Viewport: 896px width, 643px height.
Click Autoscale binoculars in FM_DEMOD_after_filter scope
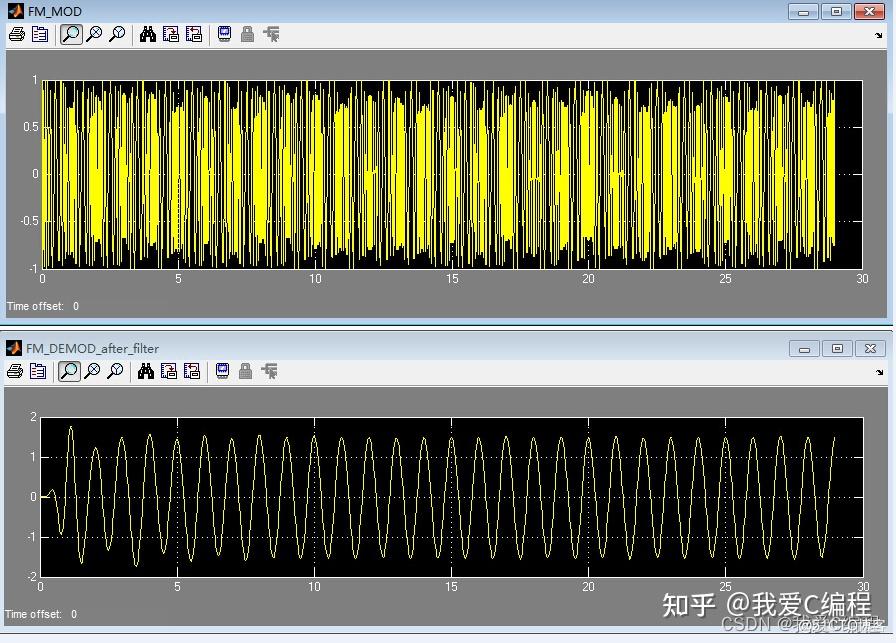146,372
